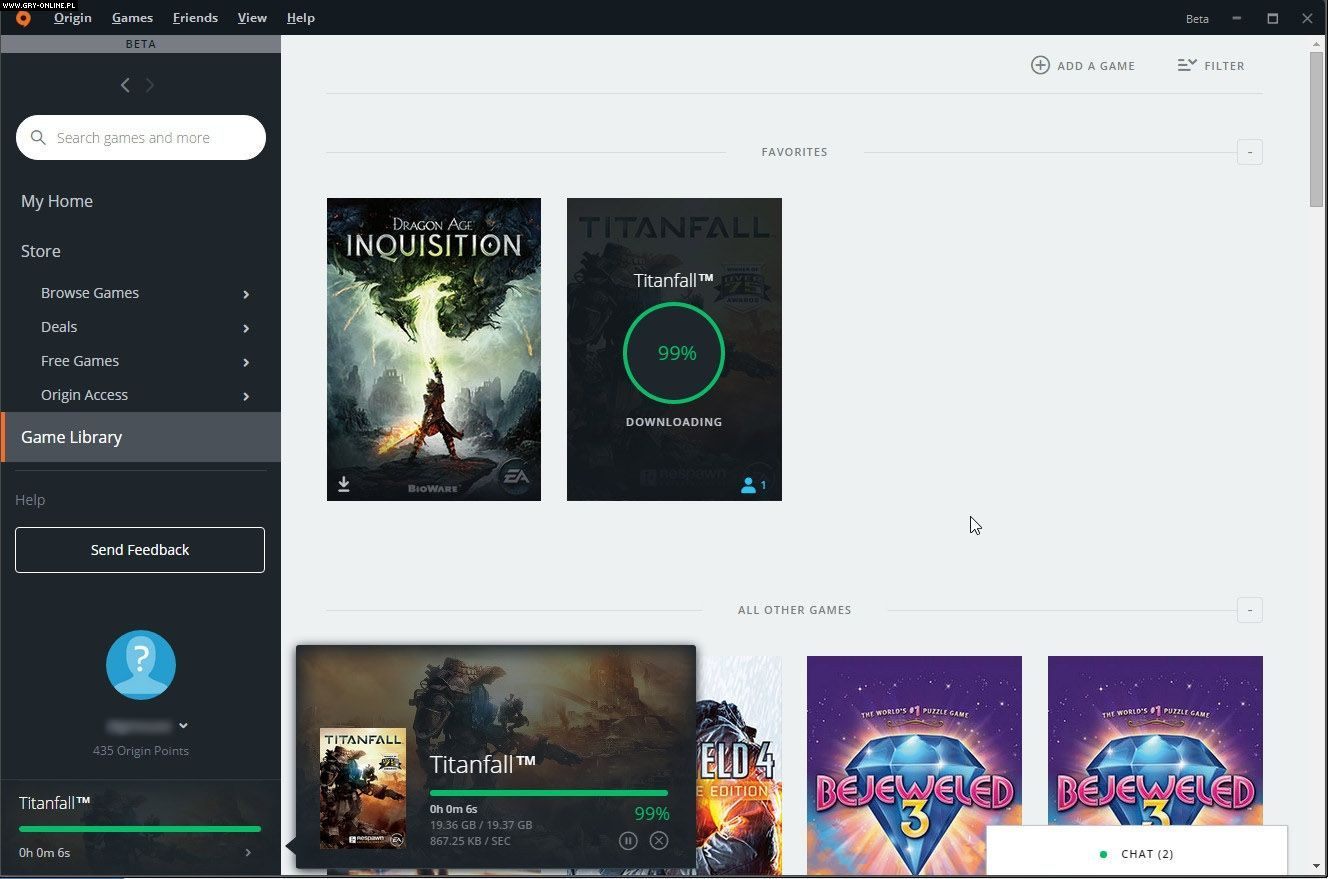
Task: Click download icon on Dragon Age Inquisition
Action: point(344,484)
